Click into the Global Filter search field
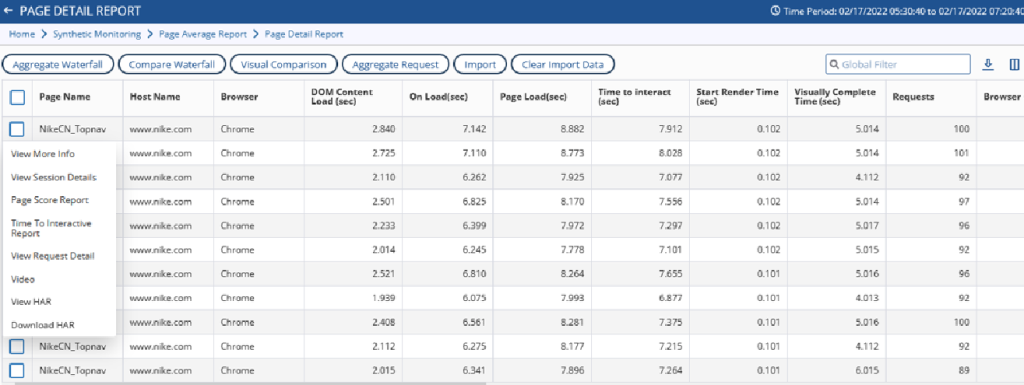The height and width of the screenshot is (385, 1024). [x=898, y=65]
